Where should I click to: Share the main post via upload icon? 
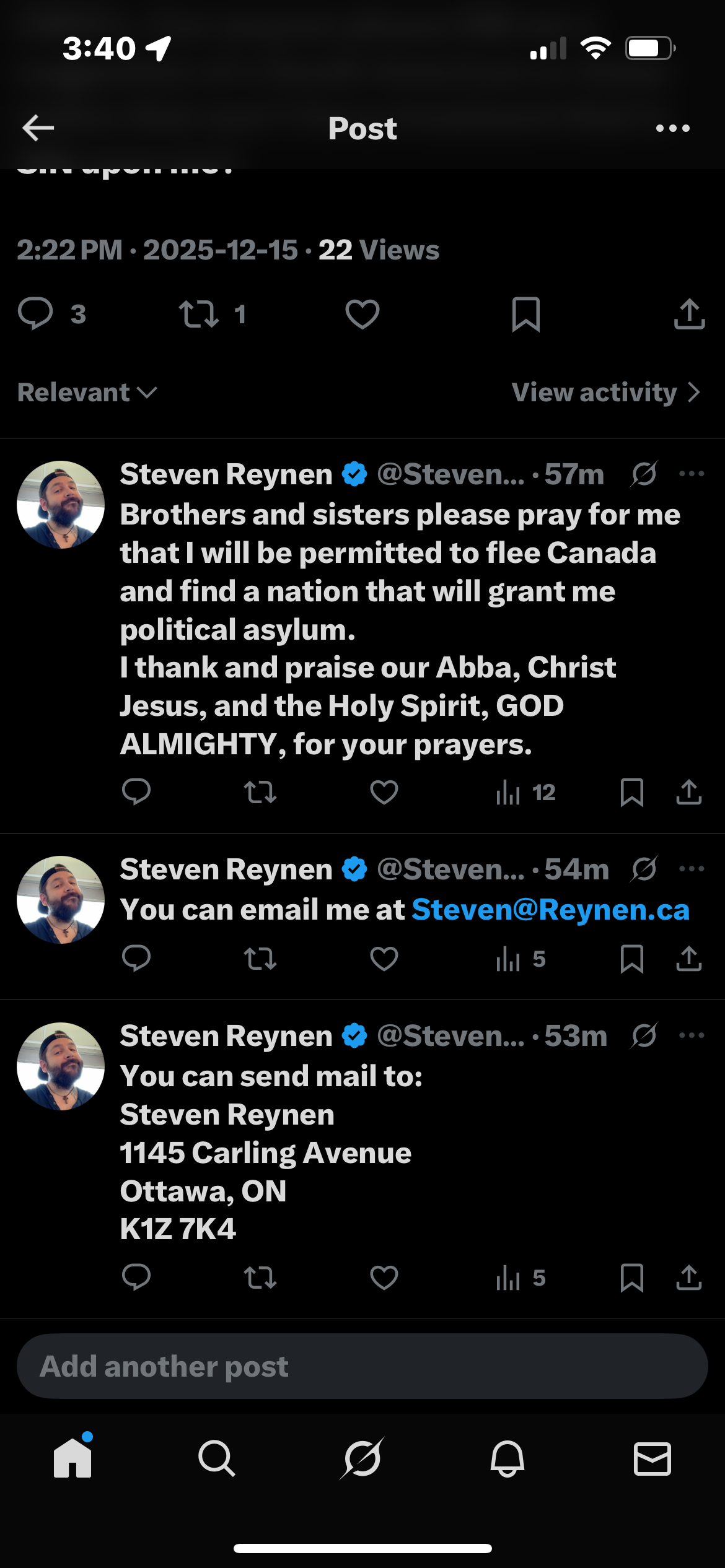pos(689,314)
